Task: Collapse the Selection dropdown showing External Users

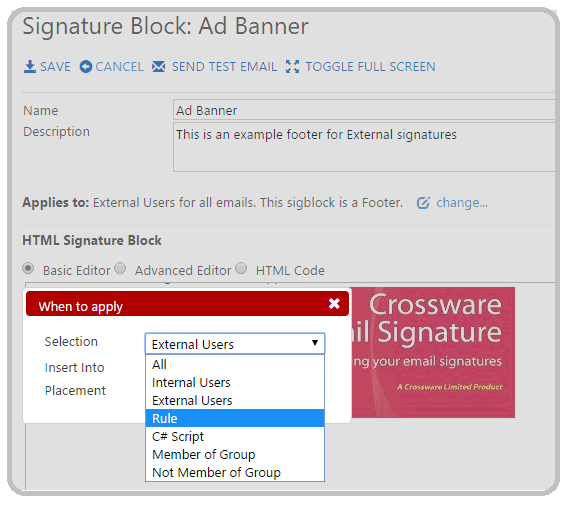Action: 235,344
